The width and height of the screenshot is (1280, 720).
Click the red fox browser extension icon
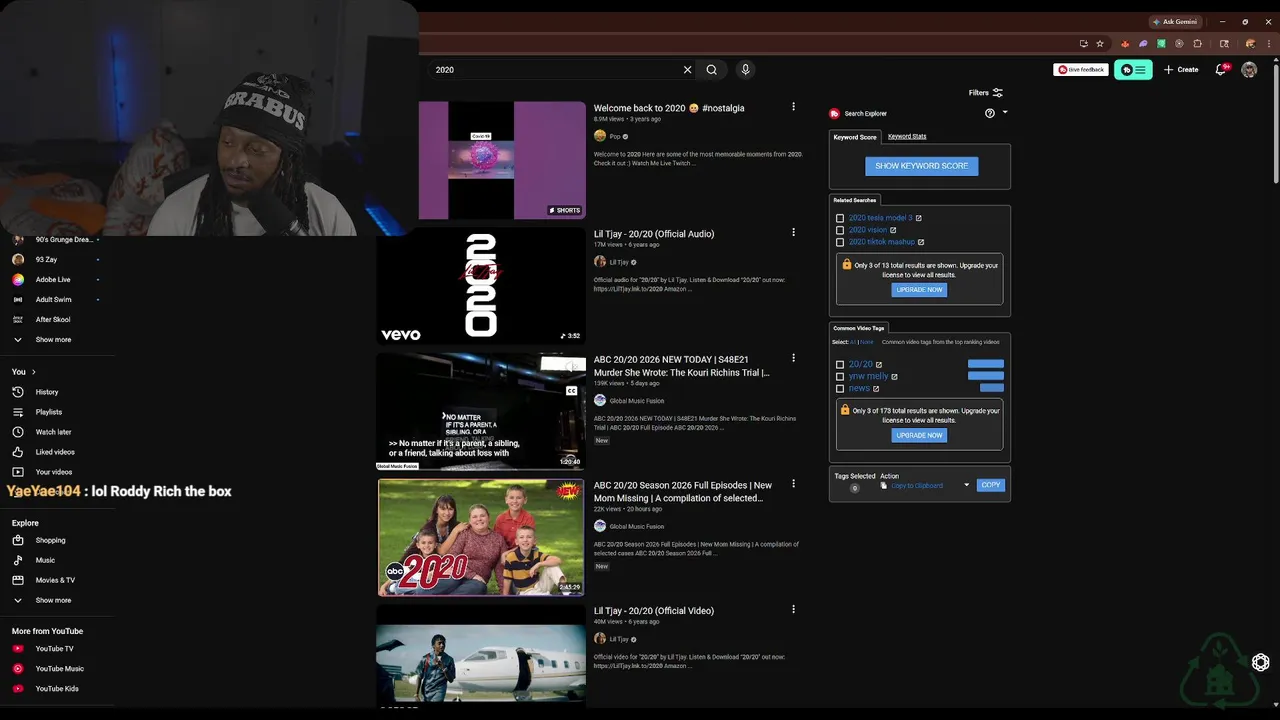tap(1126, 44)
